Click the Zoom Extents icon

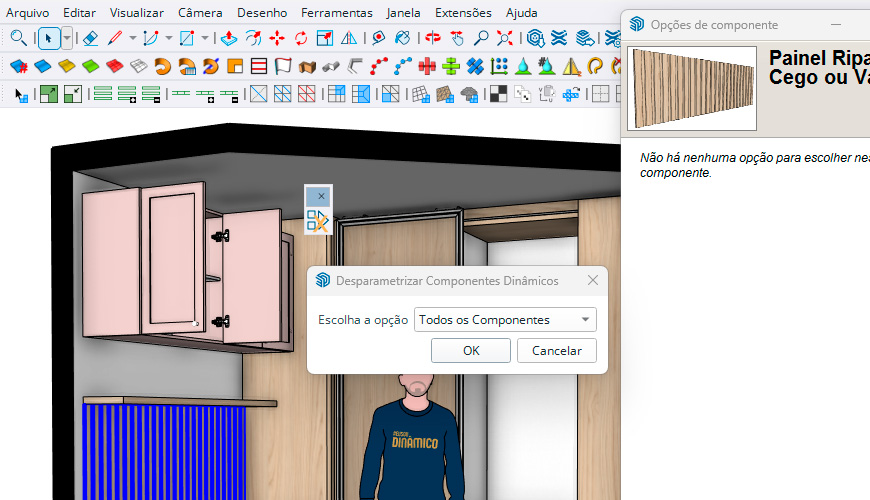pos(505,39)
